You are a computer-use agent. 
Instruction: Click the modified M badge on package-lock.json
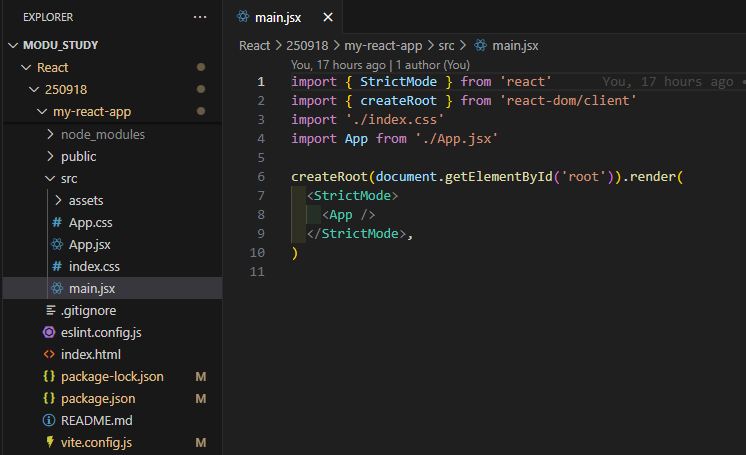click(201, 376)
